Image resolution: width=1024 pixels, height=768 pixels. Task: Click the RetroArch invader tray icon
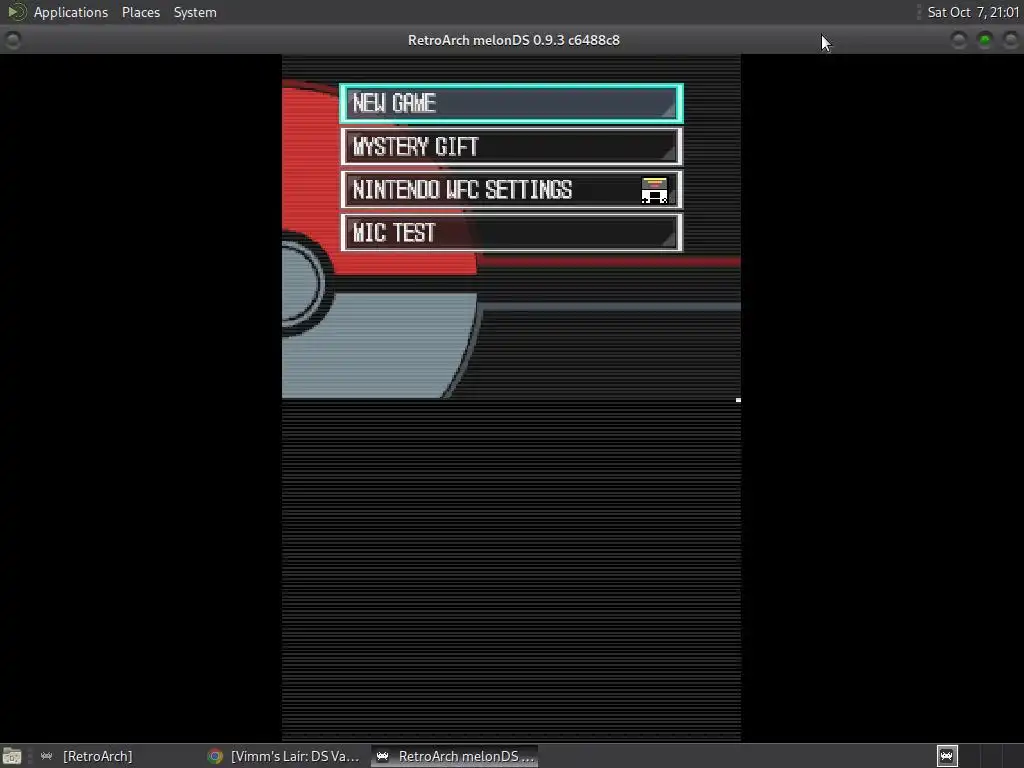point(947,756)
